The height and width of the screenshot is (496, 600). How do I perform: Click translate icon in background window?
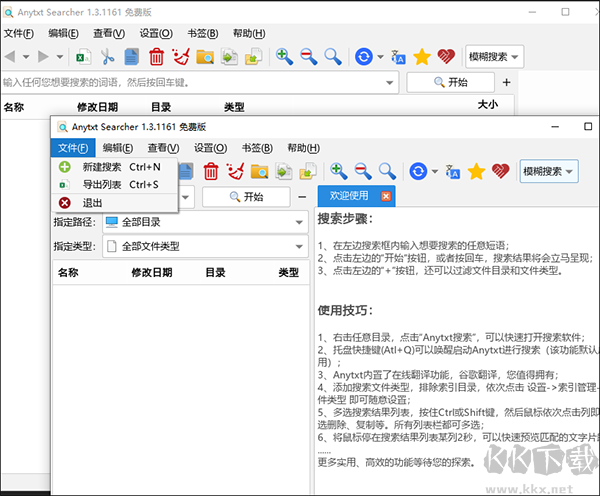[398, 57]
